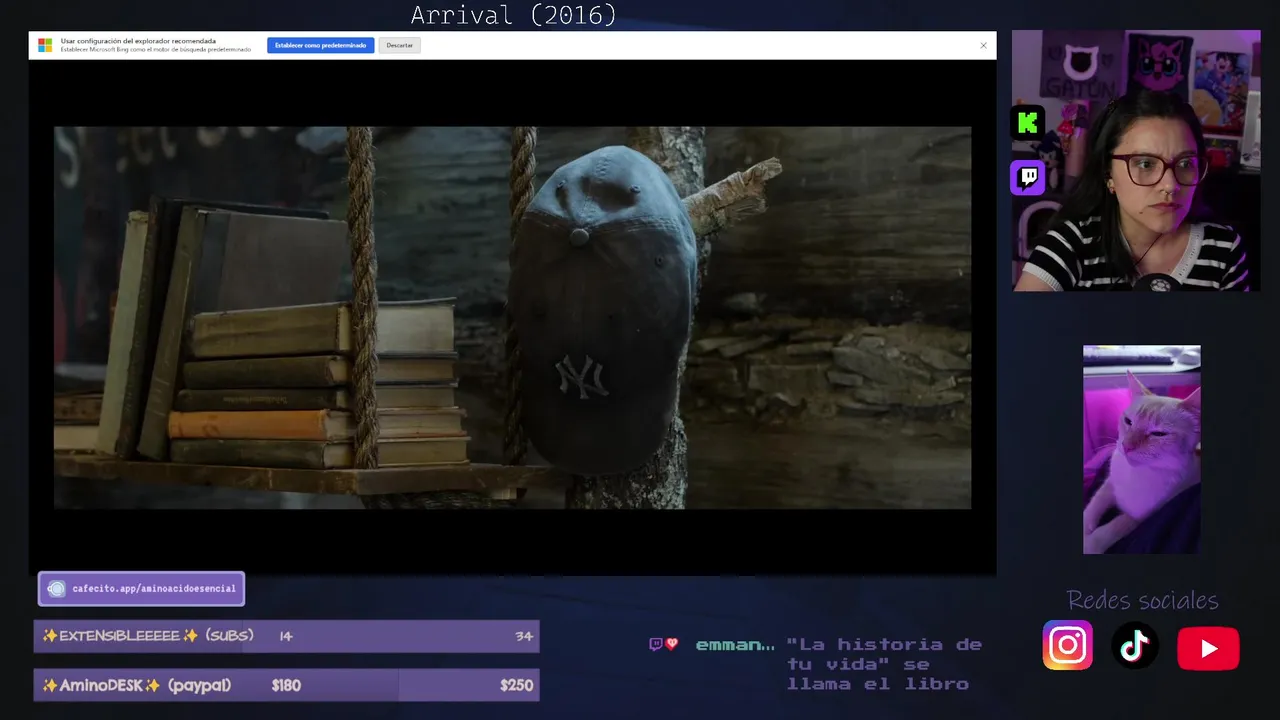Open the YouTube icon under Redes sociales

pyautogui.click(x=1208, y=648)
